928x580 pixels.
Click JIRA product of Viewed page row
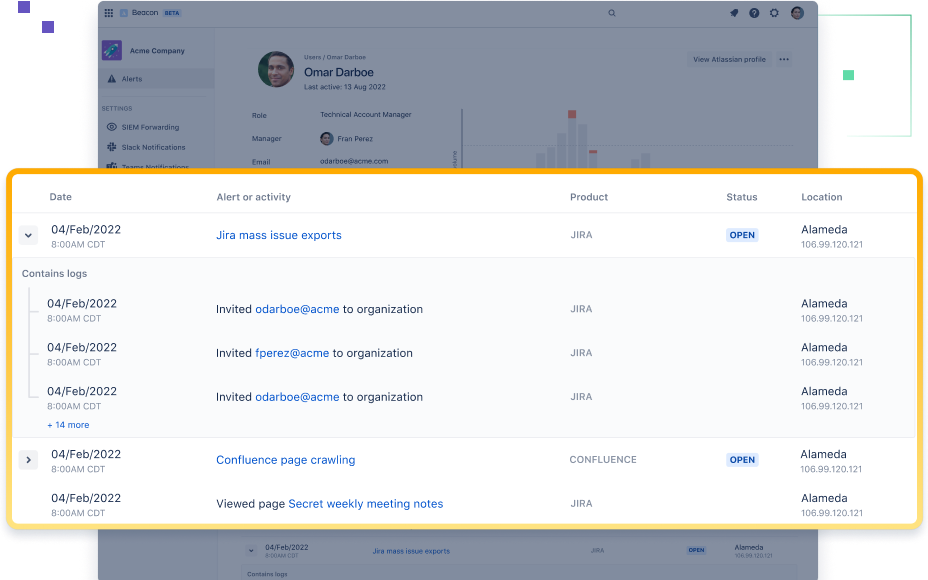click(x=581, y=504)
